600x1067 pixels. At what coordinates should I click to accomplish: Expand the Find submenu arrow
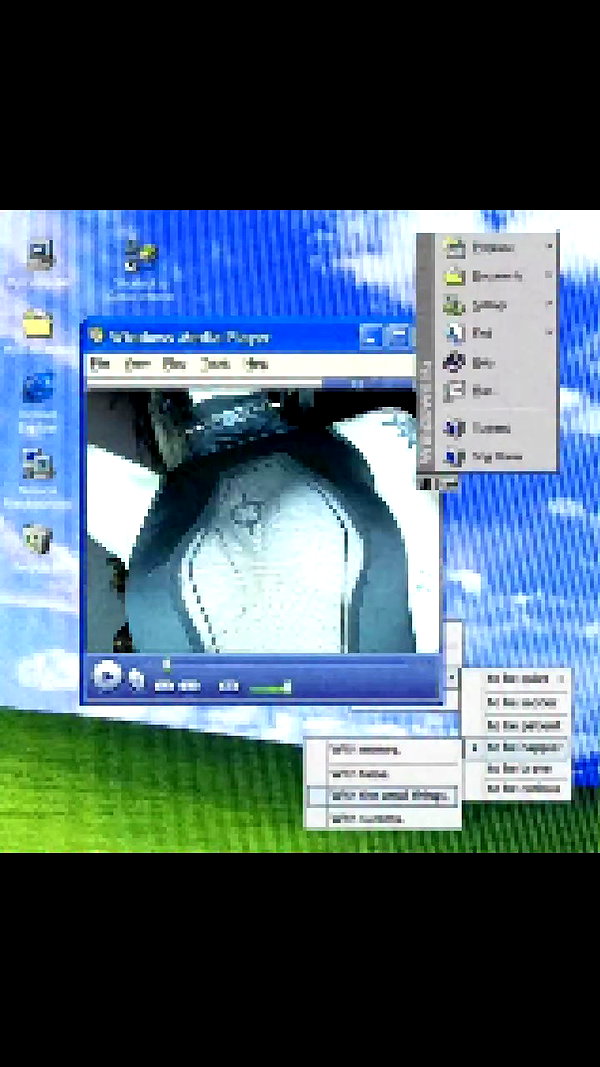(548, 332)
